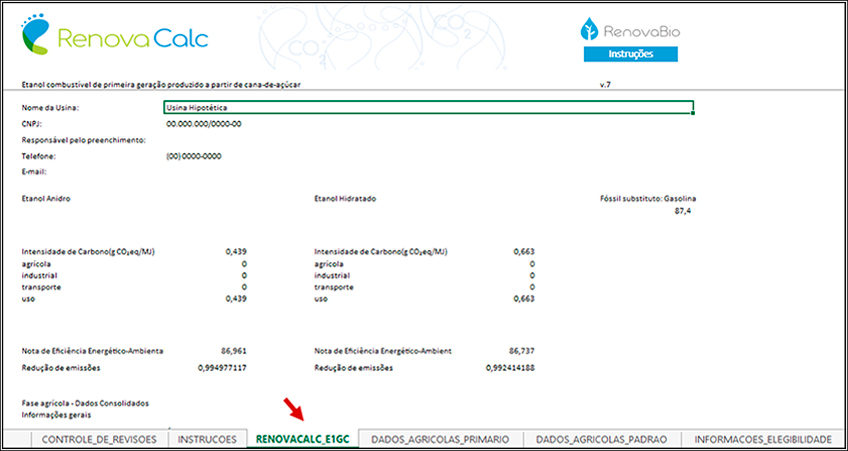This screenshot has width=848, height=451.
Task: Click the Etanol Hidratado carbon intensity value 0,663
Action: [x=521, y=251]
